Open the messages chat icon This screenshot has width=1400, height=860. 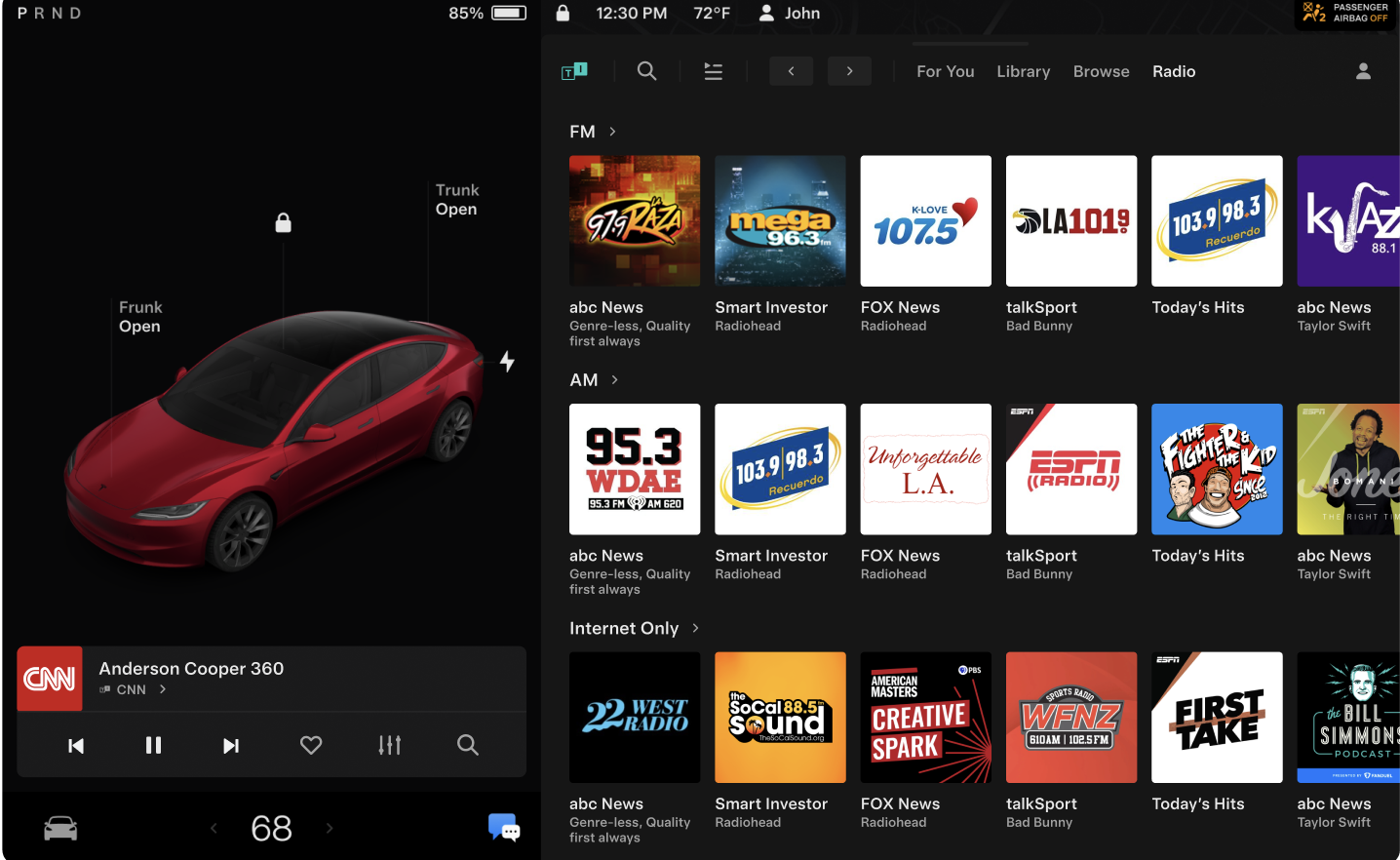tap(504, 828)
